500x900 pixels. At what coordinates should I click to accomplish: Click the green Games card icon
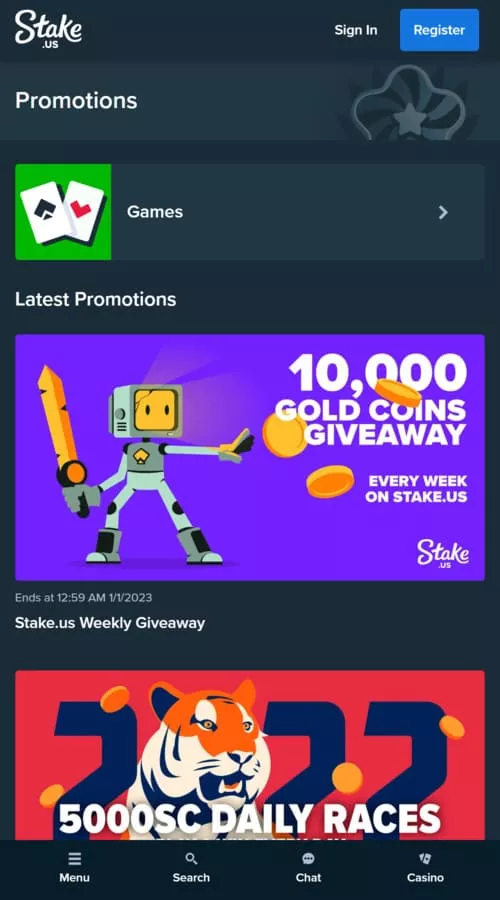63,212
